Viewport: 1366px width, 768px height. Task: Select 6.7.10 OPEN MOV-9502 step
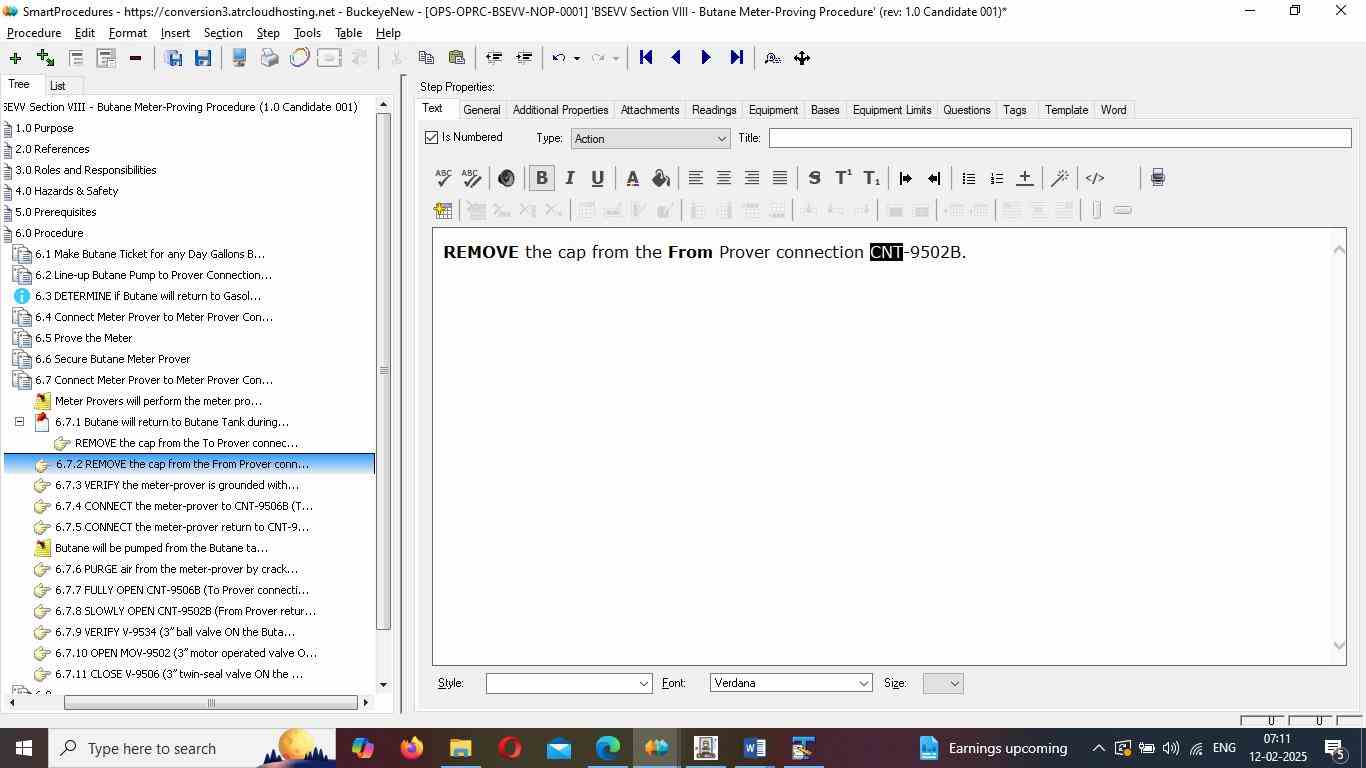coord(186,653)
